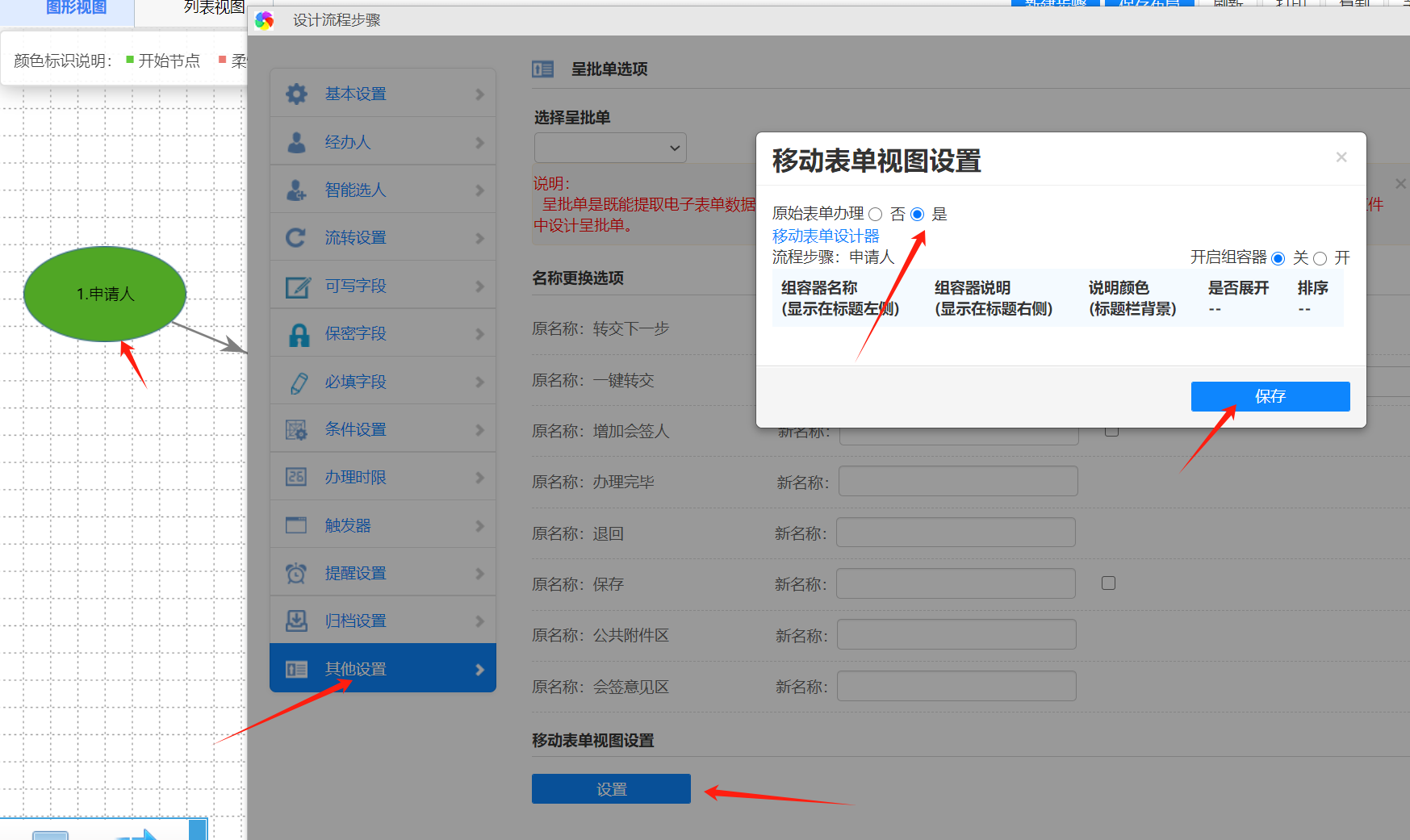Click the 新名称 field for 公共附件区

point(956,634)
